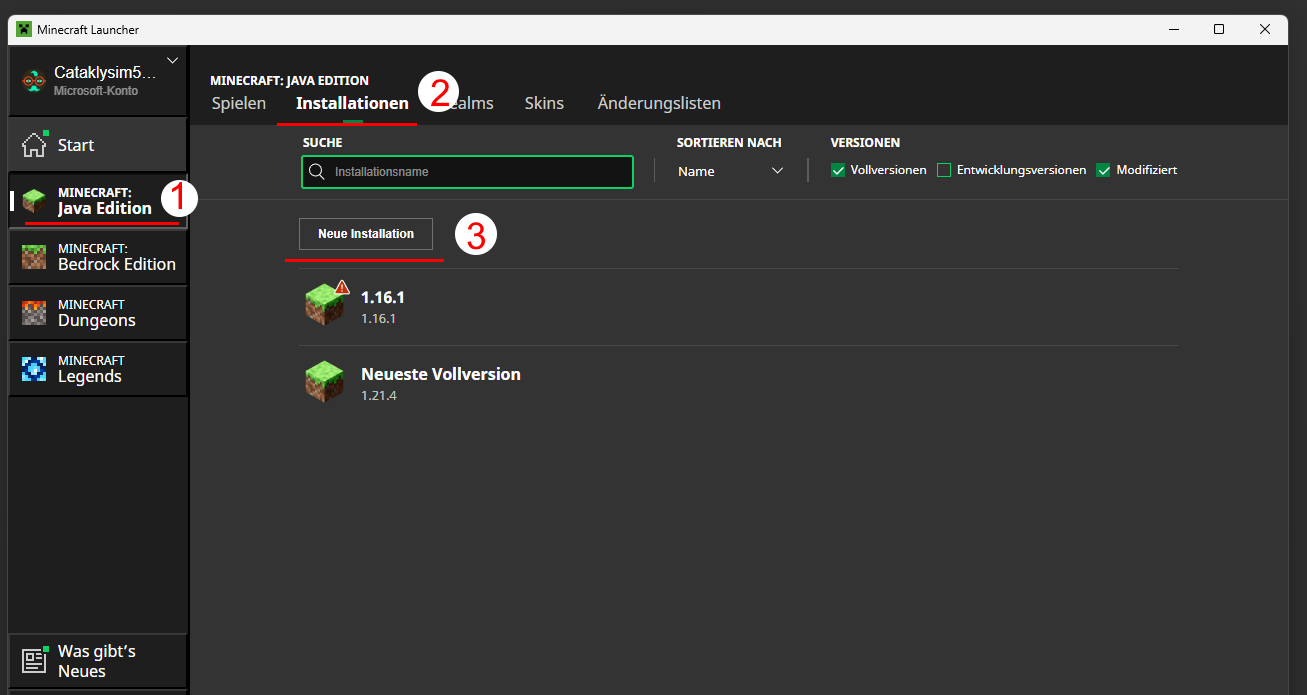
Task: Go to the Änderungslisten tab
Action: pyautogui.click(x=659, y=103)
